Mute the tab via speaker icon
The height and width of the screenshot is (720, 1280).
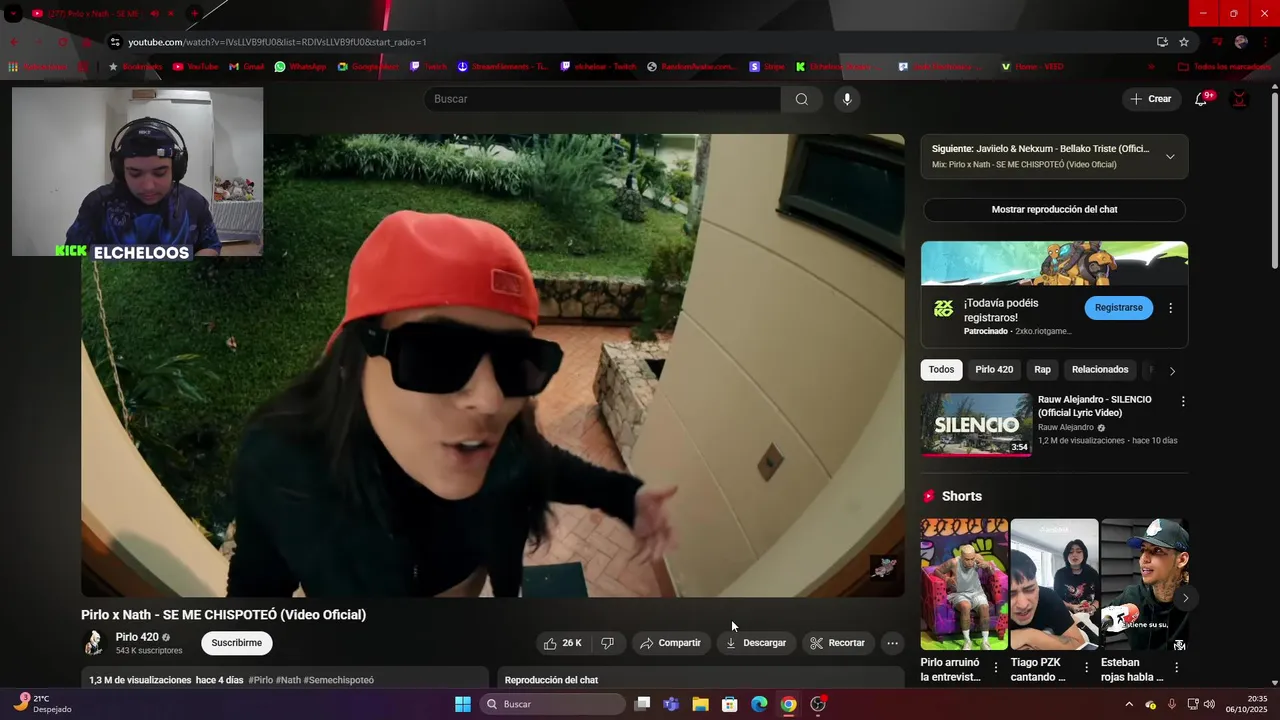(x=154, y=14)
